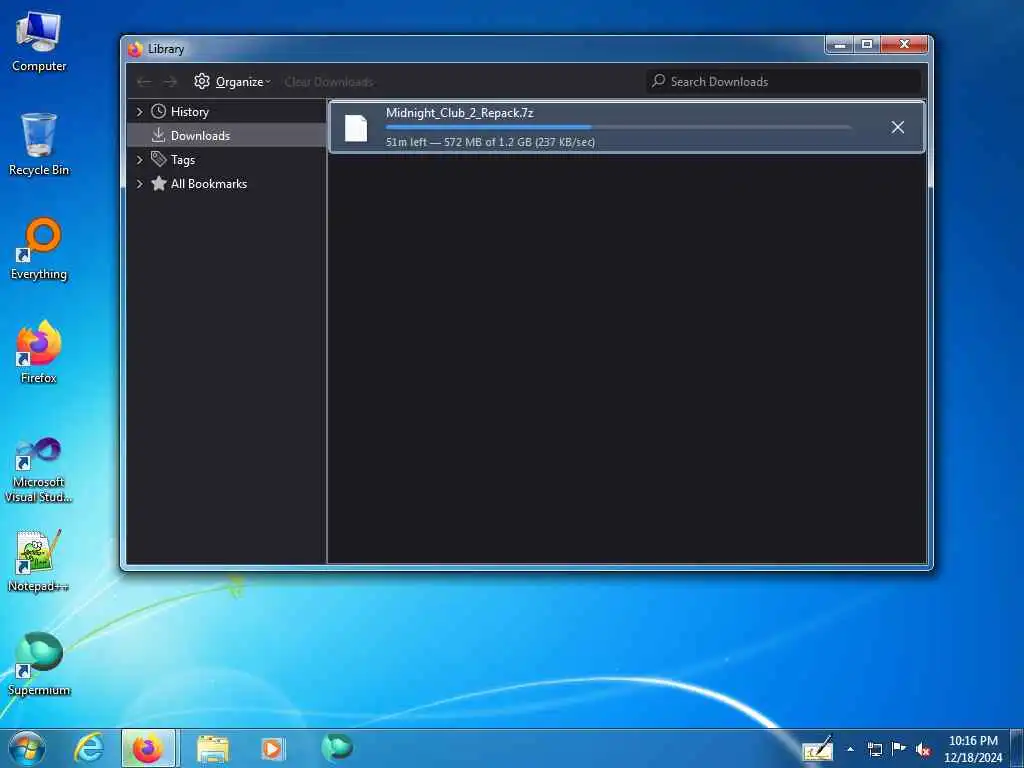The image size is (1024, 768).
Task: Minimize the Library window
Action: [840, 44]
